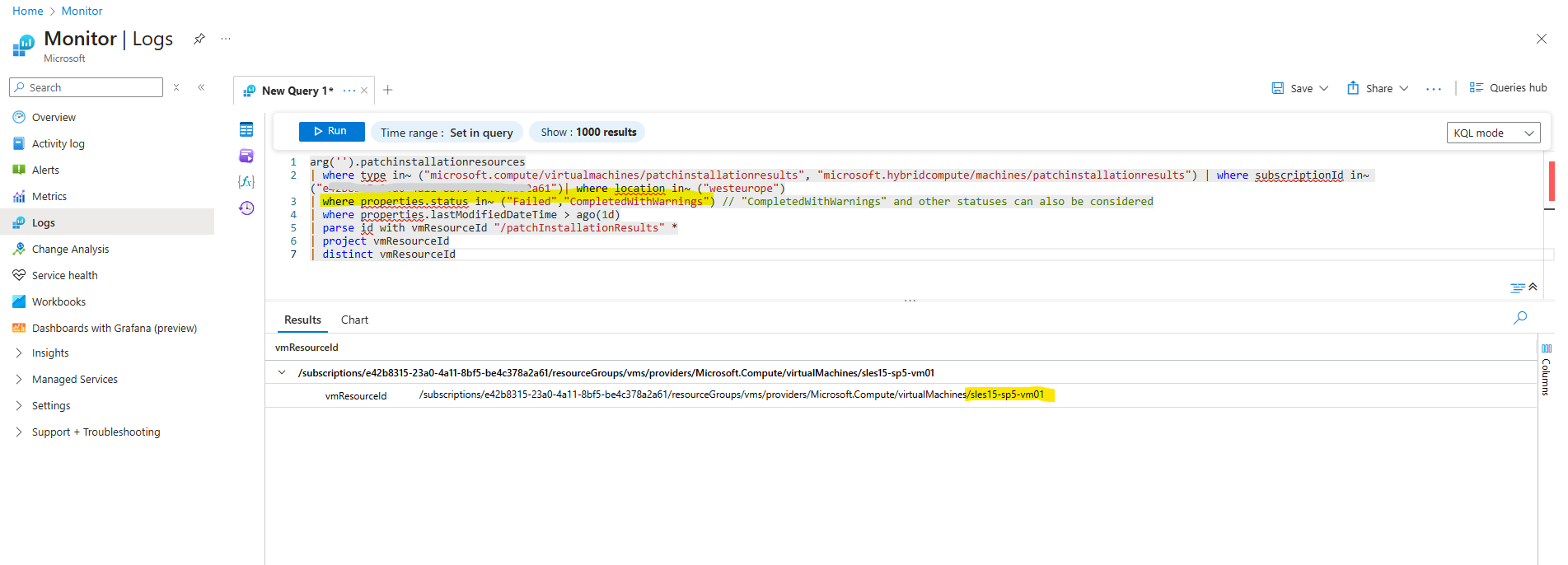Open the Columns side panel

(x=1546, y=370)
